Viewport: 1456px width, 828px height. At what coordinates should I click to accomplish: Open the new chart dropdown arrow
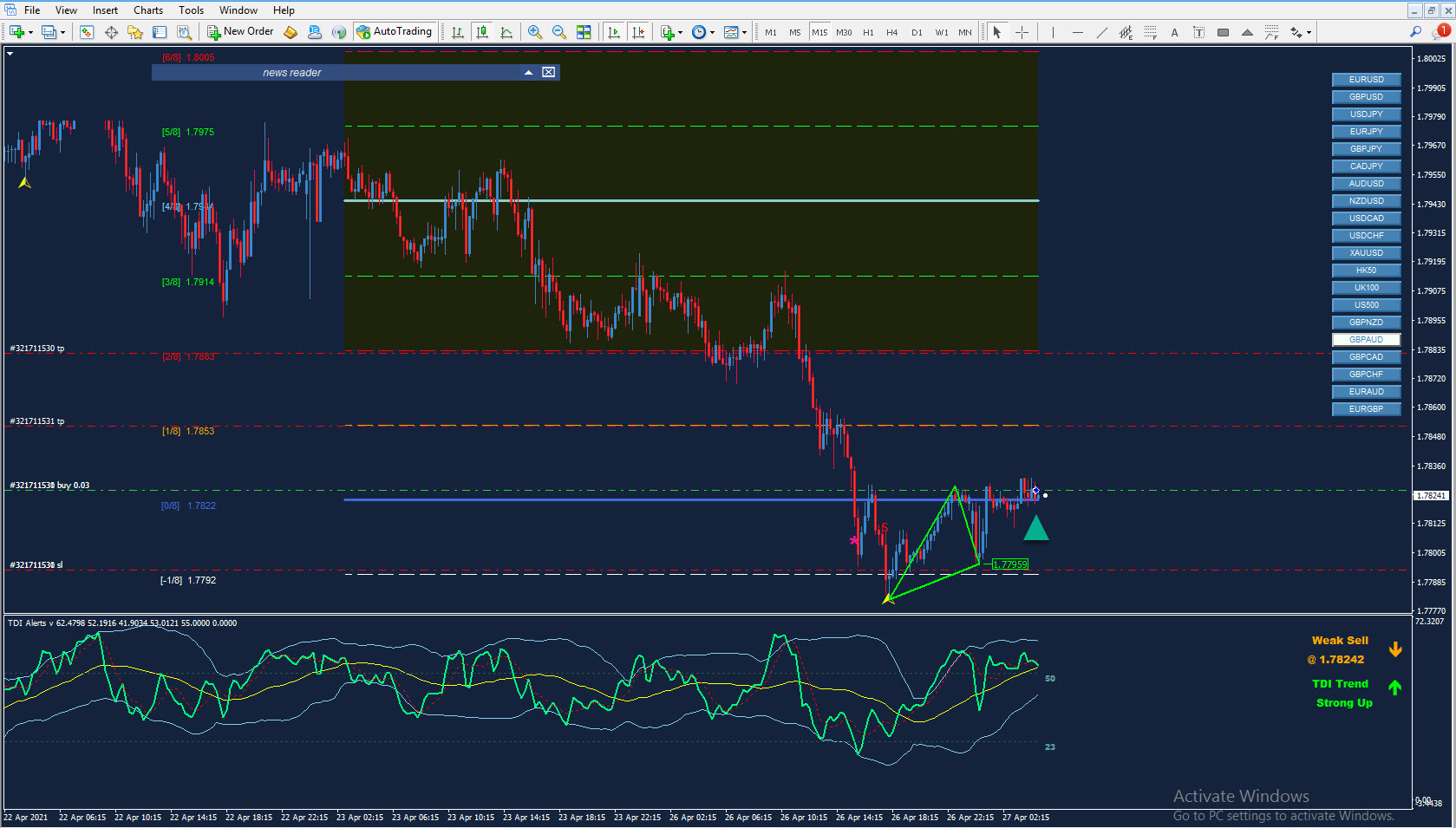30,32
